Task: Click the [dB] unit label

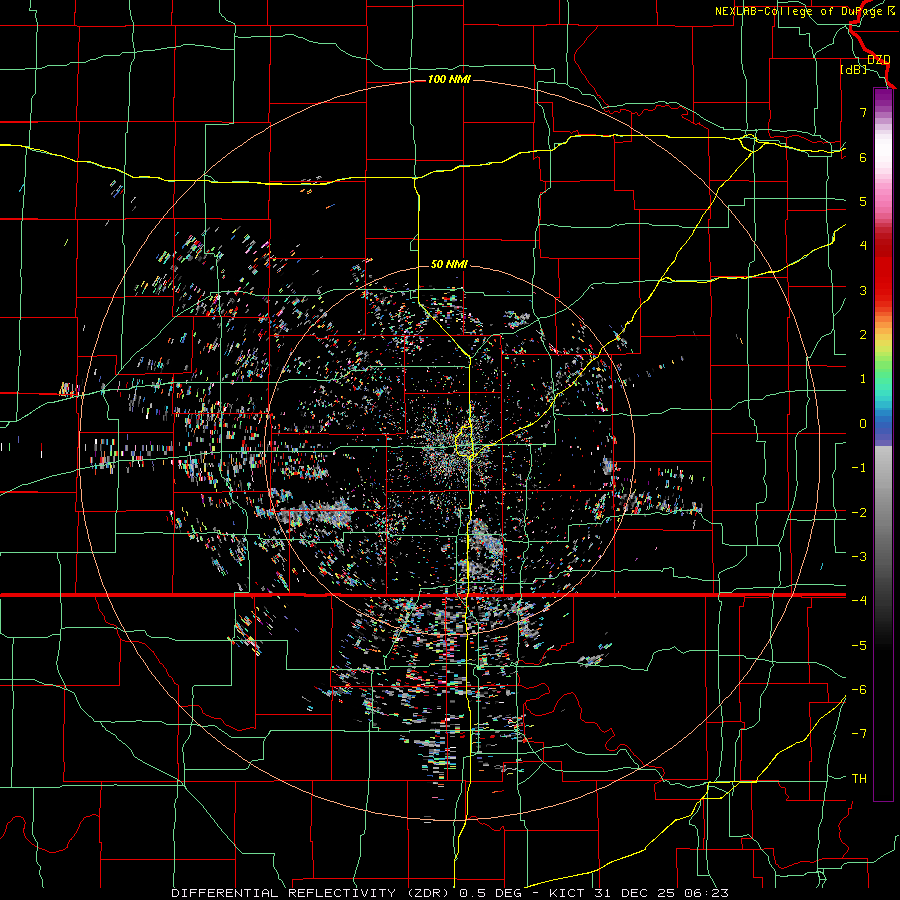Action: coord(854,70)
